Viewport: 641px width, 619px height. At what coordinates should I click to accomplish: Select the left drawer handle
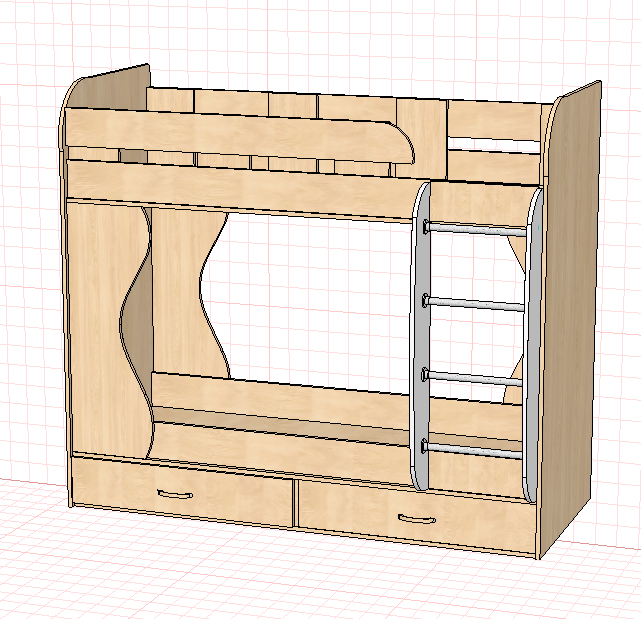click(175, 494)
